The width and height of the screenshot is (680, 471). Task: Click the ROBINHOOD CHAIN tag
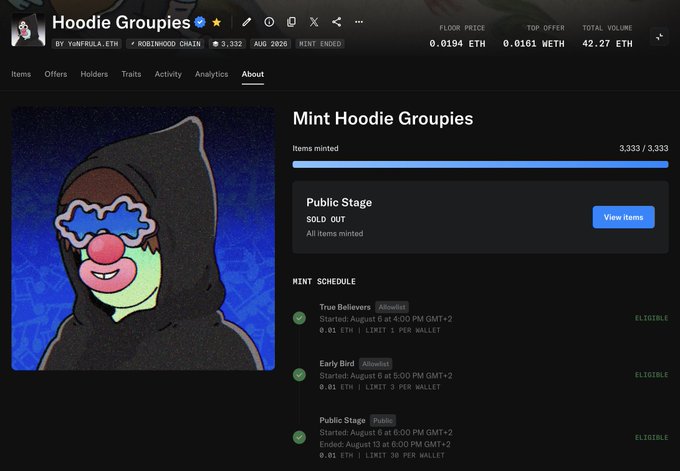(166, 44)
